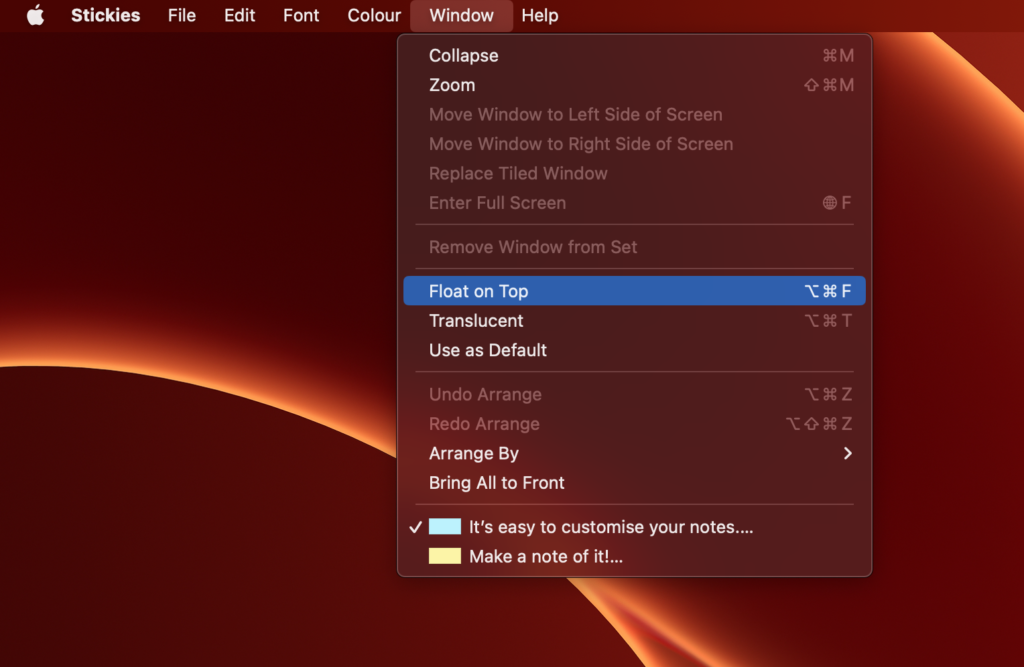The height and width of the screenshot is (667, 1024).
Task: Open the Apple menu
Action: tap(35, 15)
